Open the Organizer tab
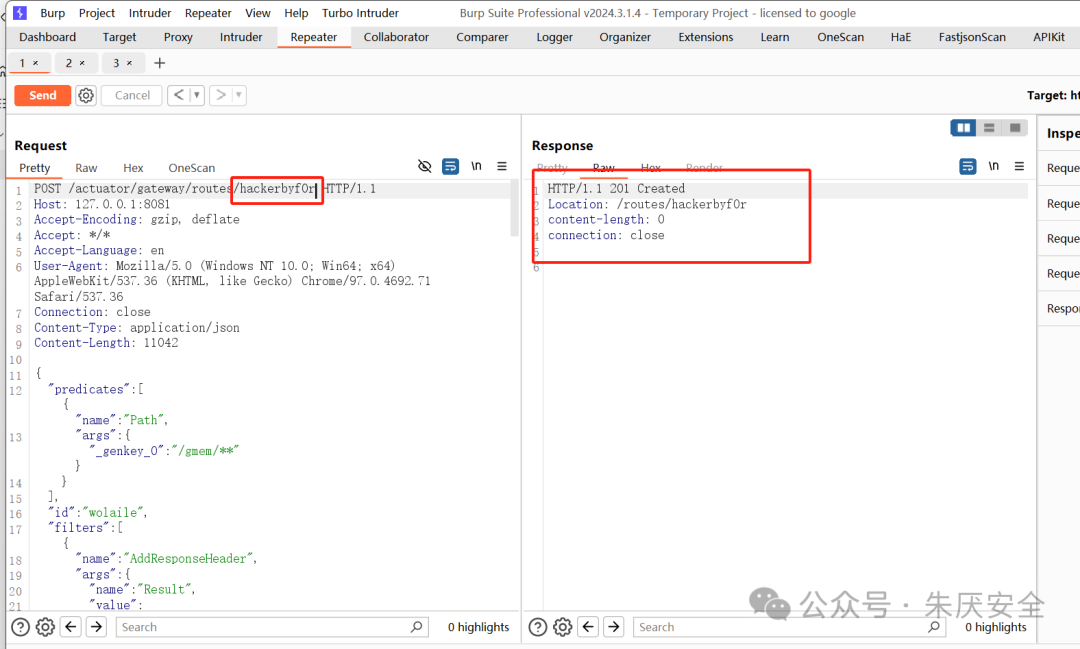1080x649 pixels. click(625, 37)
